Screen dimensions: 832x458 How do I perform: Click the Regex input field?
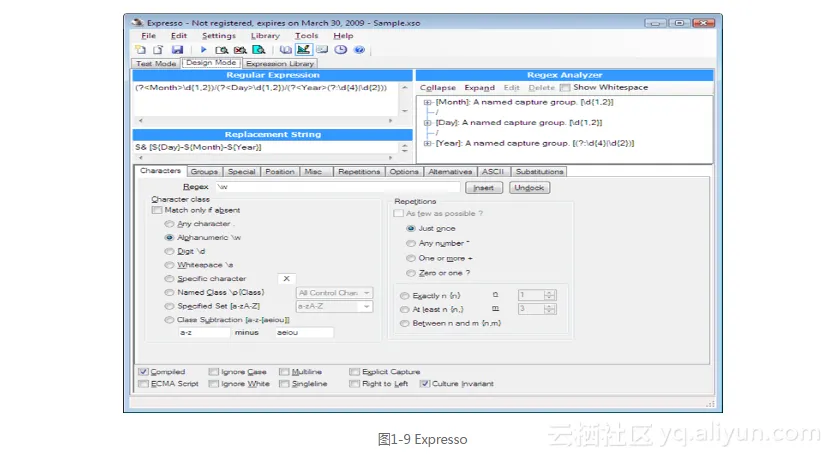point(337,187)
